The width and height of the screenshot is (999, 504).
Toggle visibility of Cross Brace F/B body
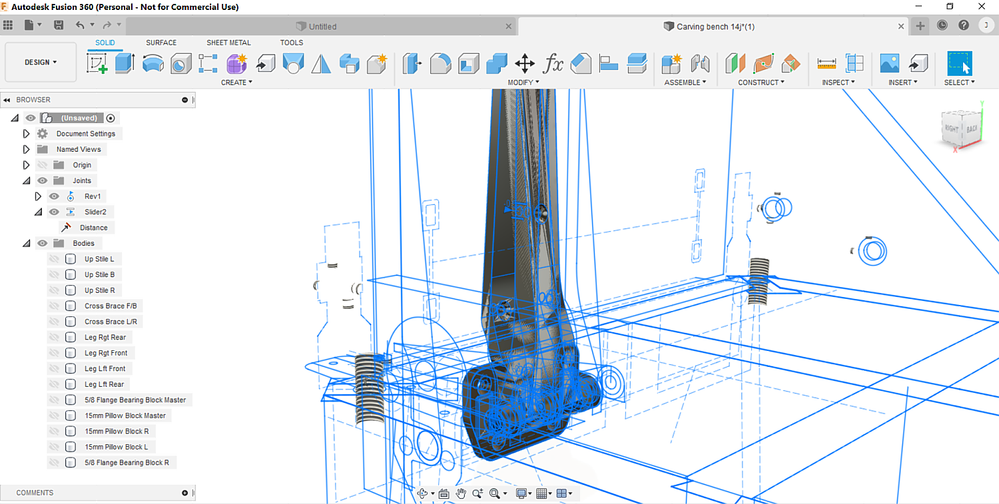click(54, 306)
